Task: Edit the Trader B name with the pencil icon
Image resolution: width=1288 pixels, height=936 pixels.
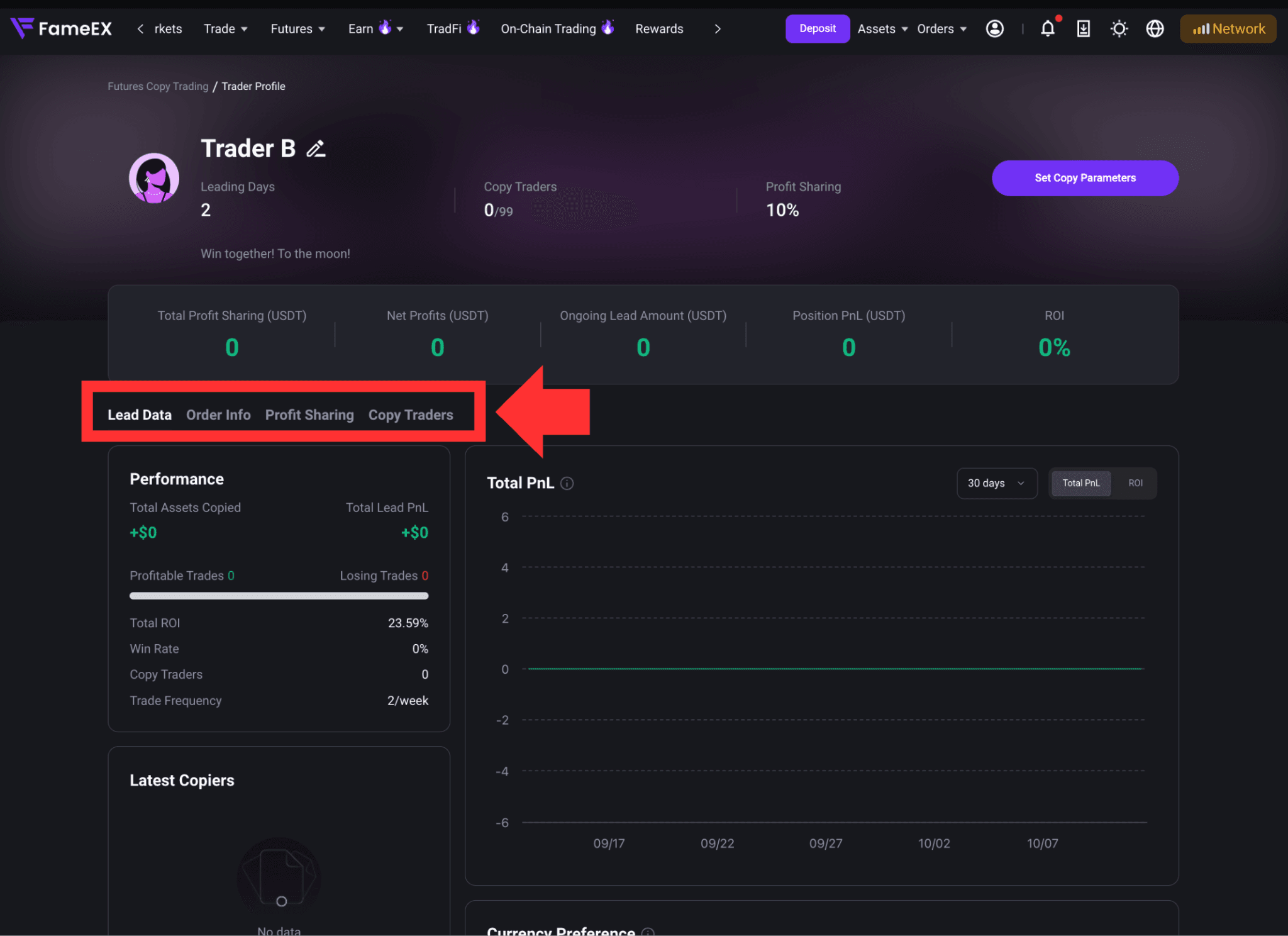Action: 316,149
